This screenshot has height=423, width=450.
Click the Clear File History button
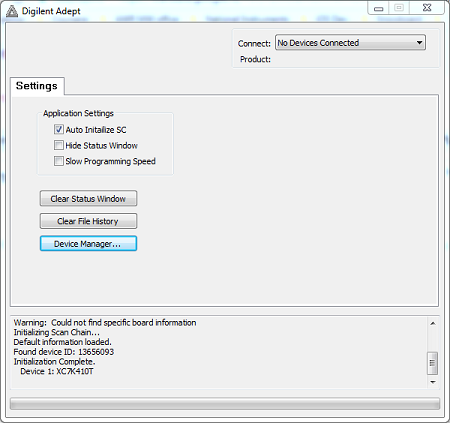pyautogui.click(x=88, y=221)
